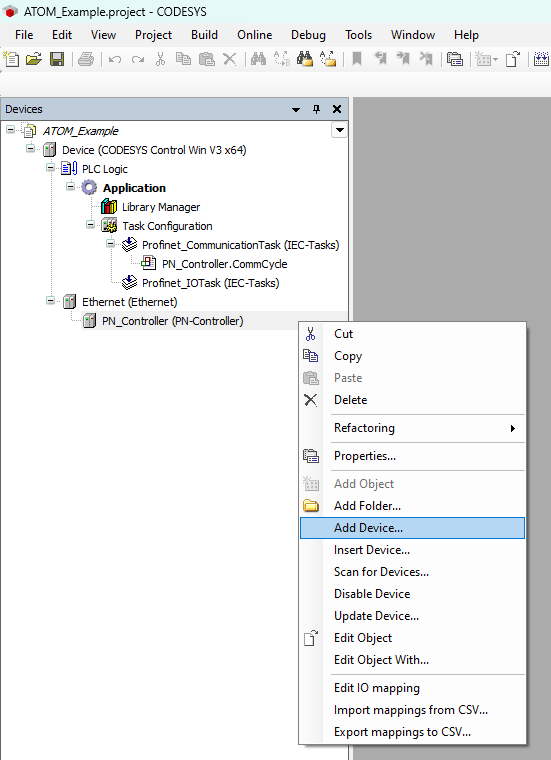
Task: Select PN_Controller (PN-Controller) tree item
Action: (x=172, y=321)
